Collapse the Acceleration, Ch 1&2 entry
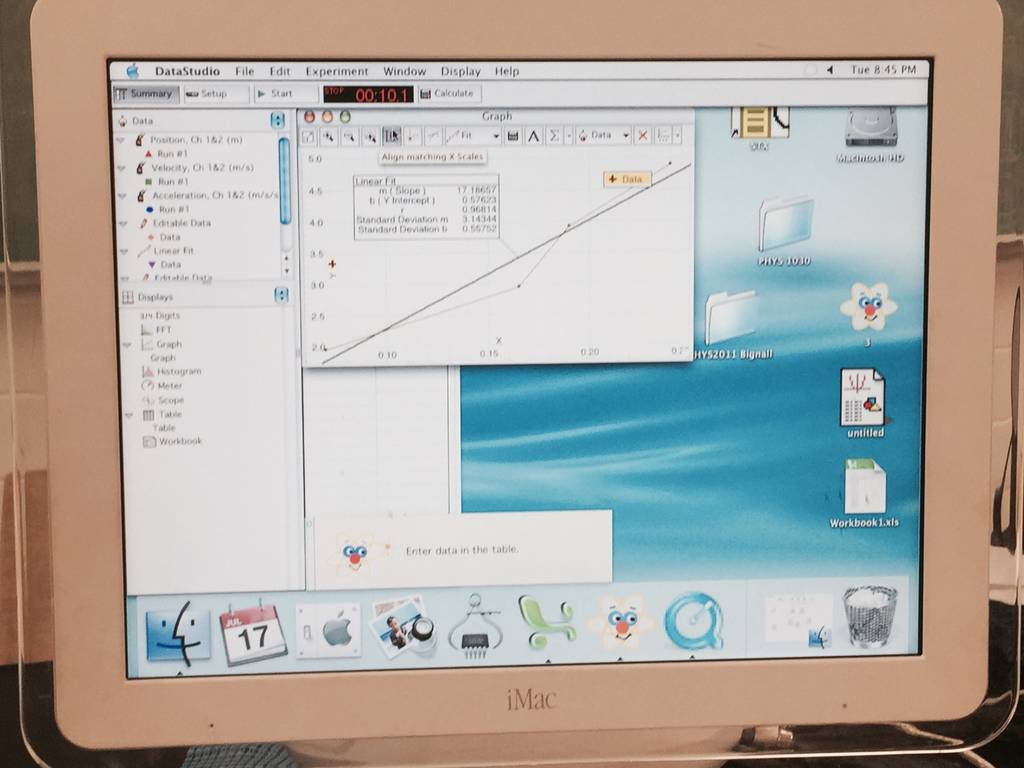 point(120,196)
